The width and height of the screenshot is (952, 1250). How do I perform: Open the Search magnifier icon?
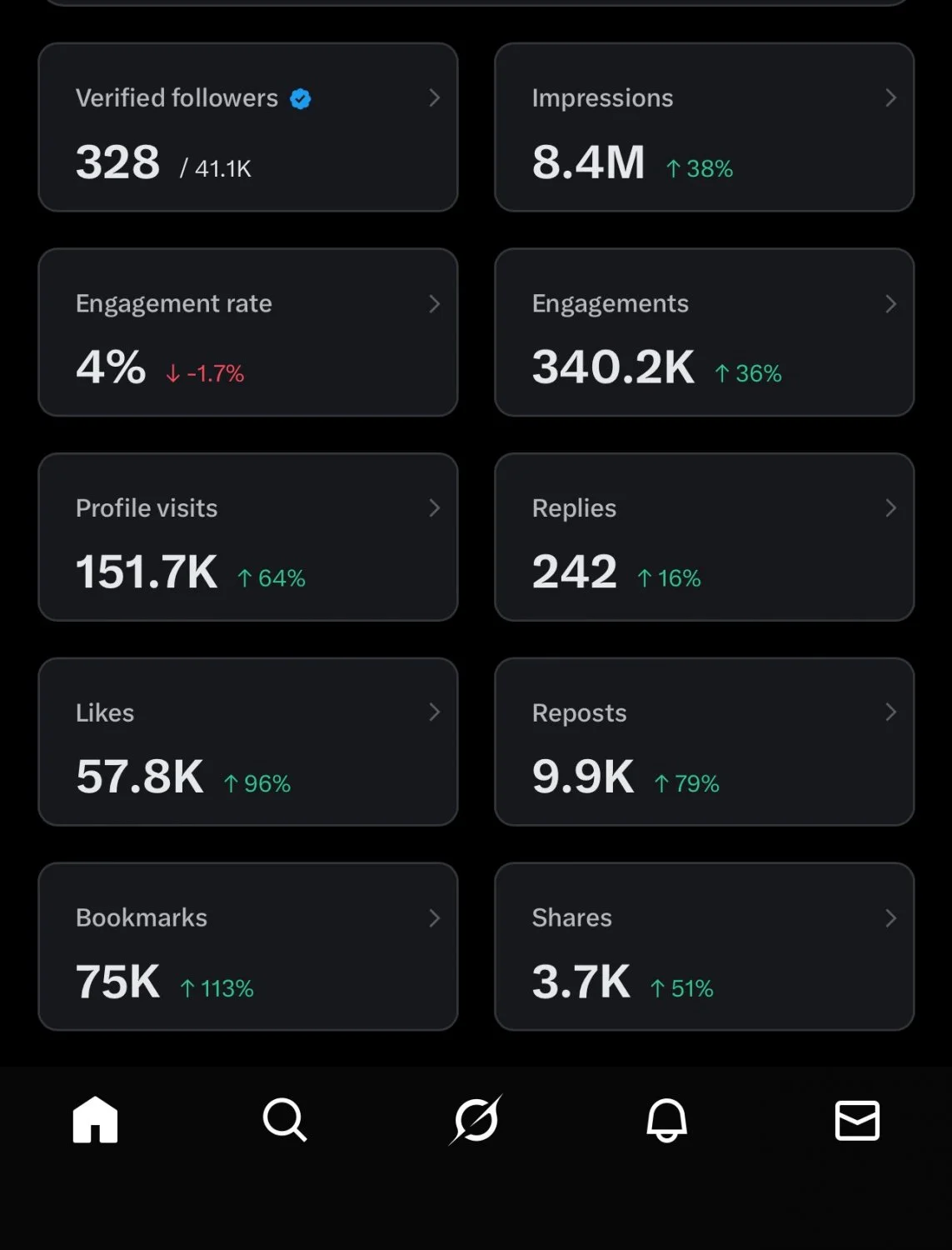coord(285,1119)
